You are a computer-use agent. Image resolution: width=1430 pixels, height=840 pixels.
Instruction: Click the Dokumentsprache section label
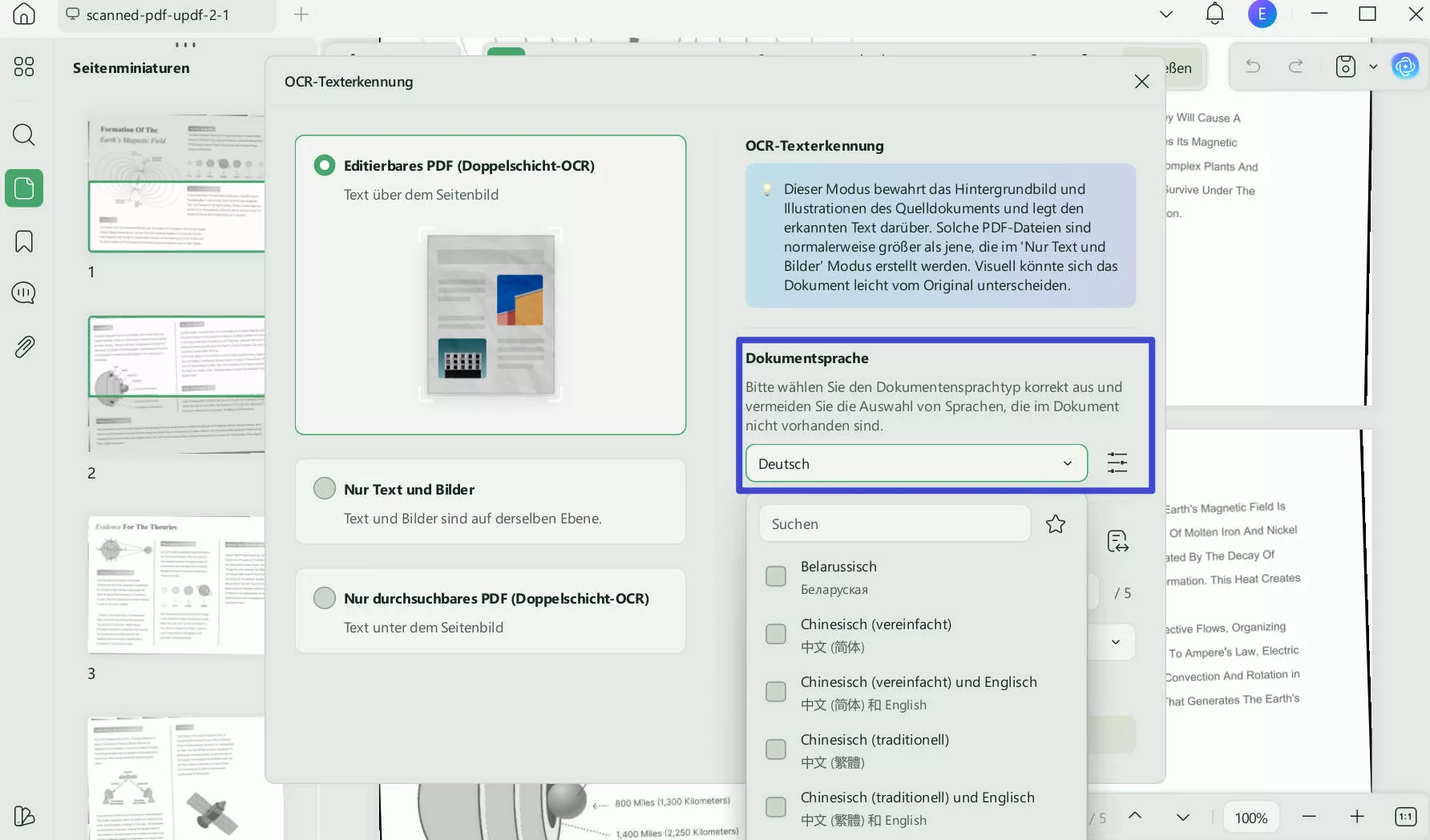[807, 358]
